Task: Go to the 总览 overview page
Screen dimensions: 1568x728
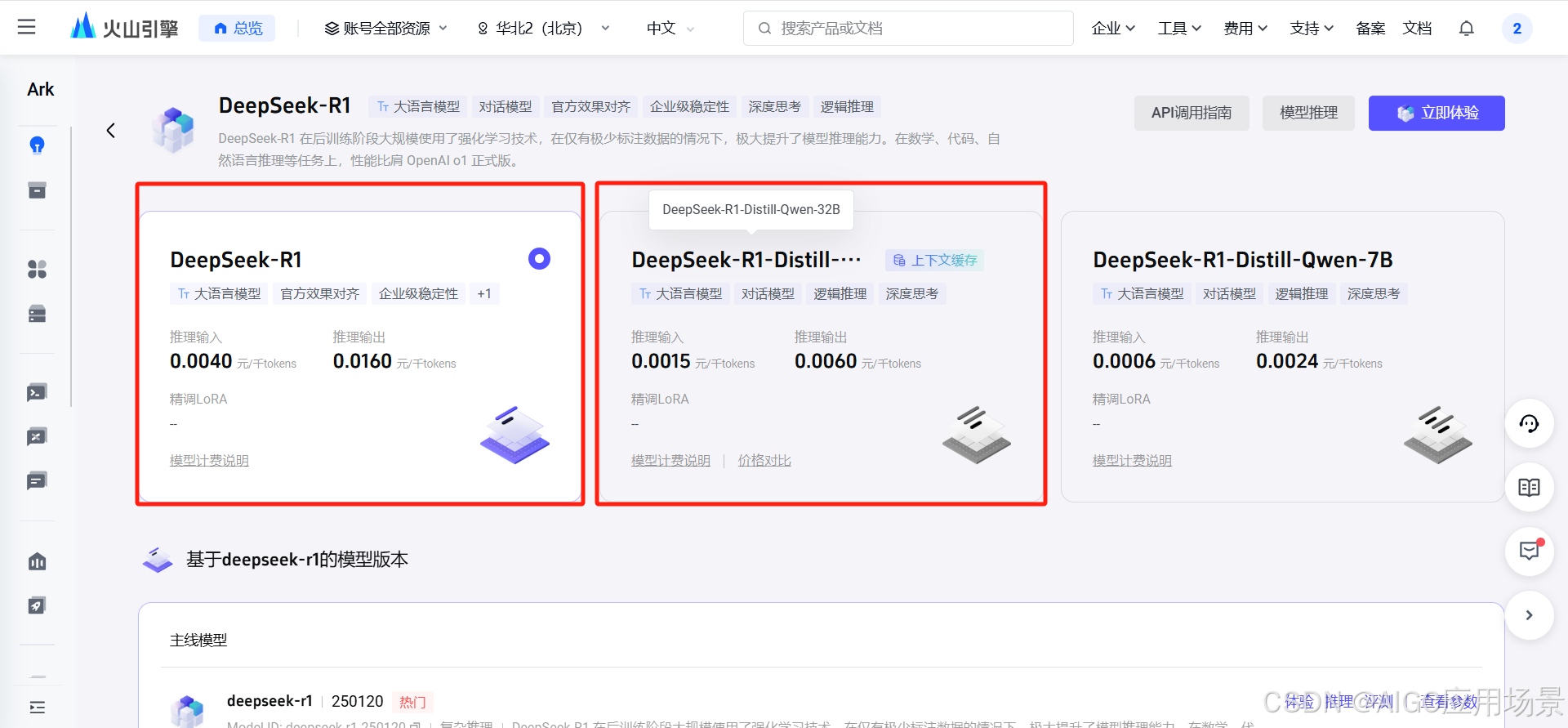Action: click(238, 28)
